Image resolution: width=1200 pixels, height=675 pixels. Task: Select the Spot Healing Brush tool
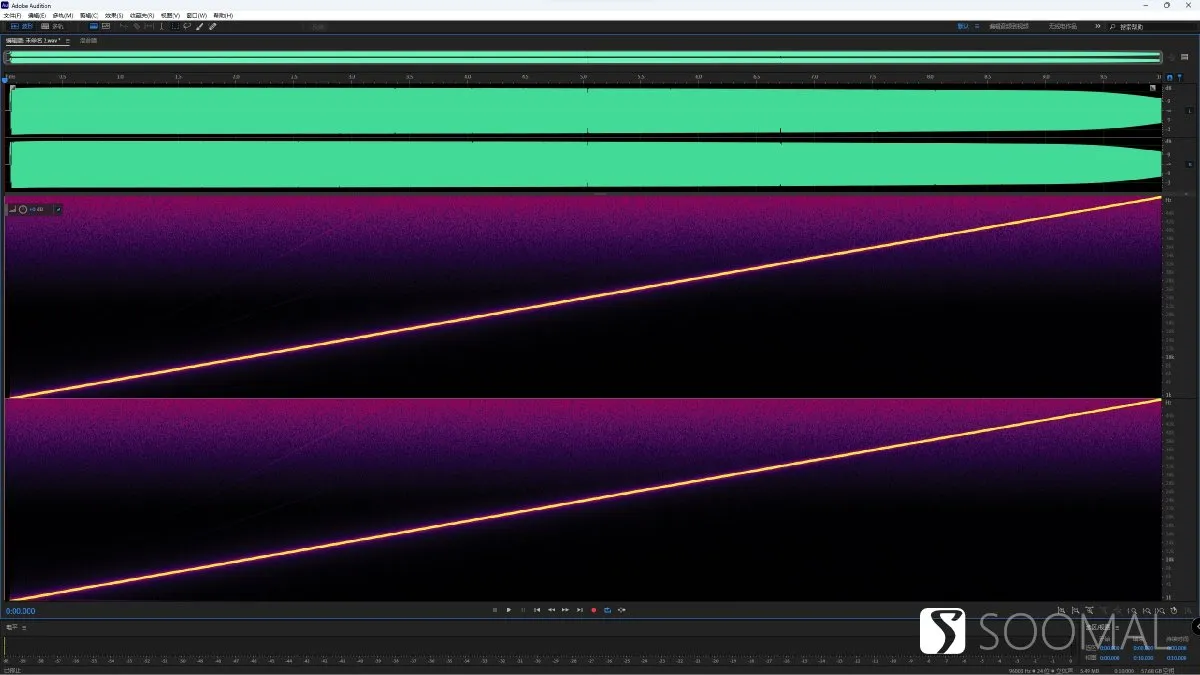(x=212, y=26)
